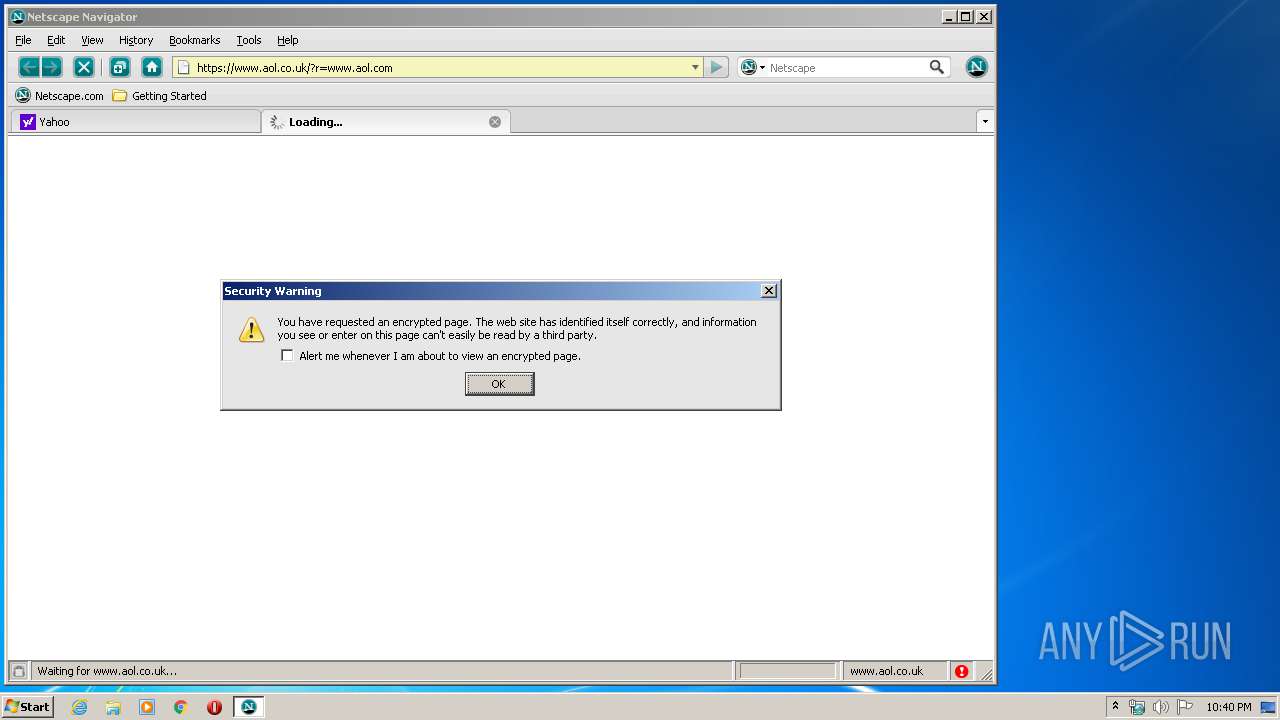1280x720 pixels.
Task: Launch Opera from the taskbar
Action: click(214, 707)
